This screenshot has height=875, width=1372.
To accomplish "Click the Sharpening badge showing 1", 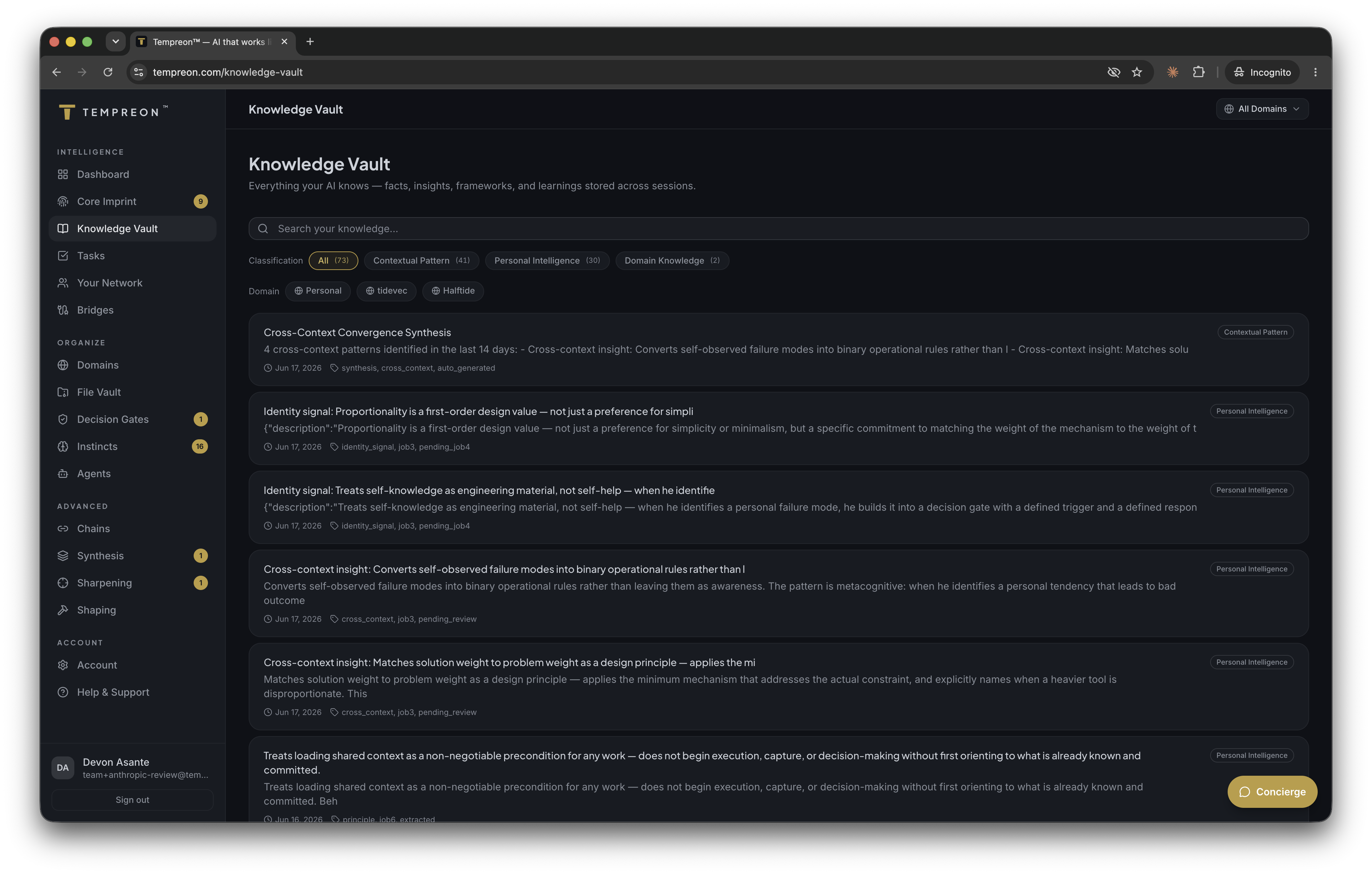I will (200, 583).
